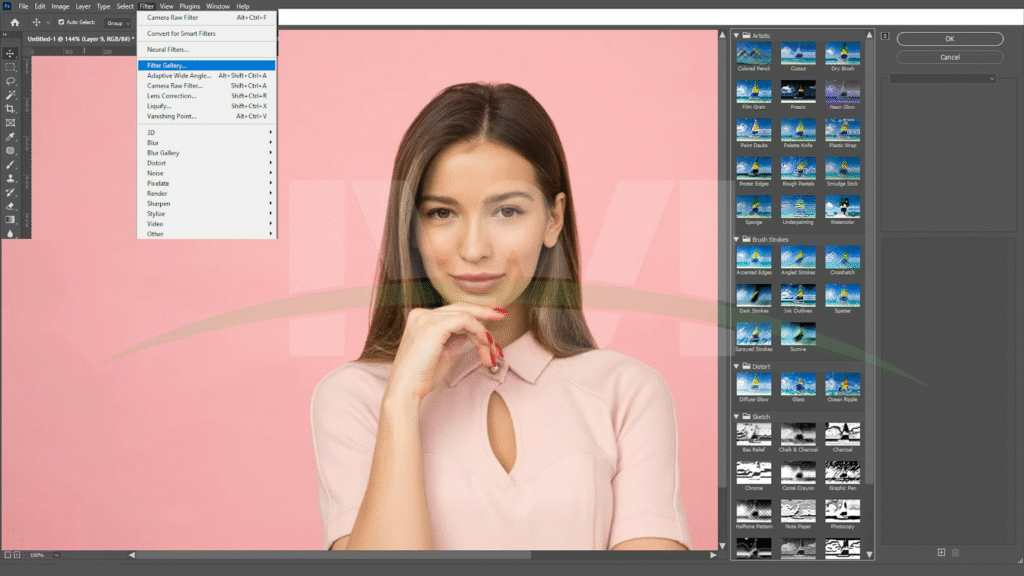Click the OK button

(x=949, y=39)
